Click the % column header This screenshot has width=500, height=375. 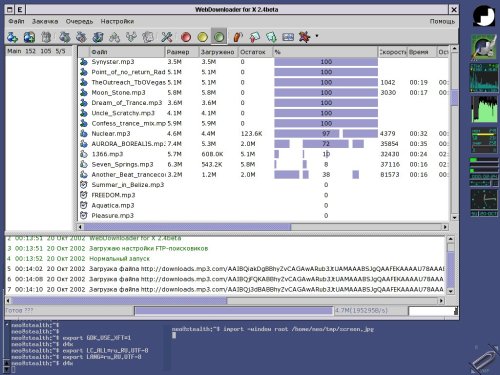[326, 52]
